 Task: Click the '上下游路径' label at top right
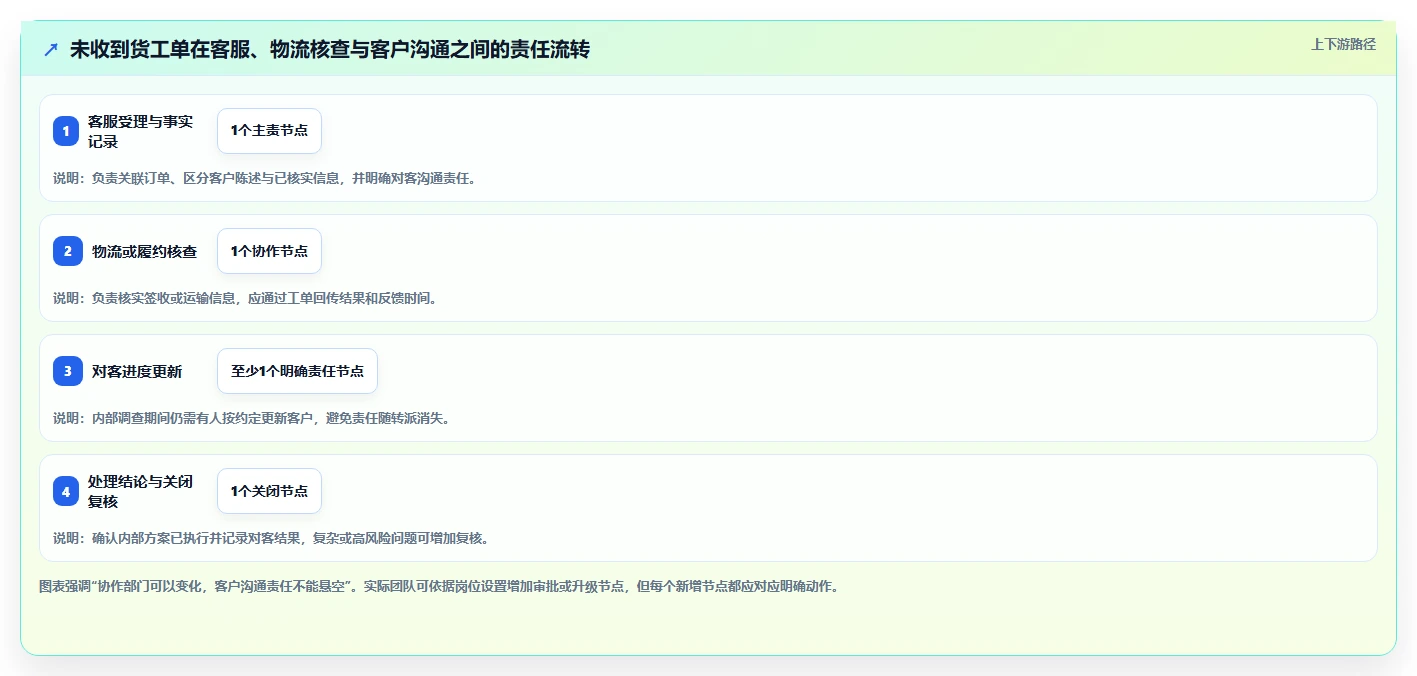point(1343,44)
